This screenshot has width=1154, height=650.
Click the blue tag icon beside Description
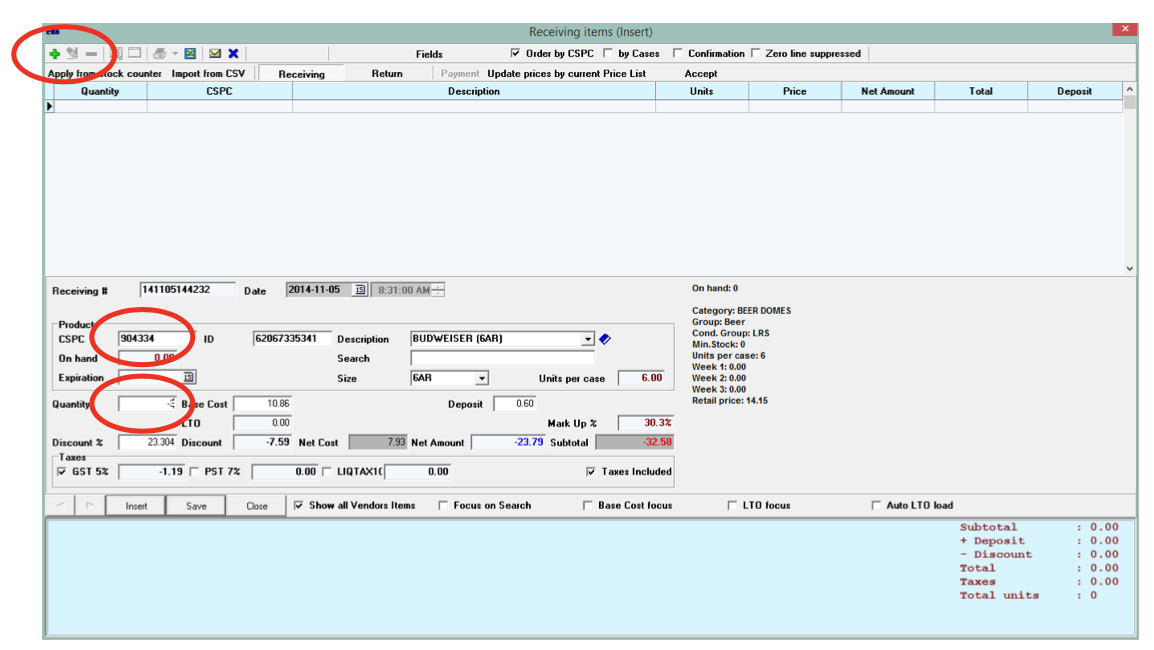pyautogui.click(x=605, y=339)
